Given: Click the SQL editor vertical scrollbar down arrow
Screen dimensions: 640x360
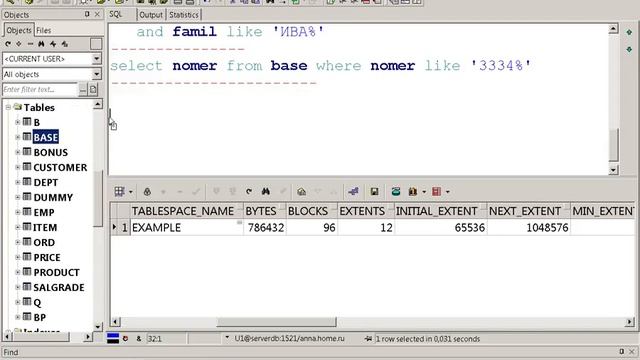Looking at the screenshot, I should tap(613, 170).
